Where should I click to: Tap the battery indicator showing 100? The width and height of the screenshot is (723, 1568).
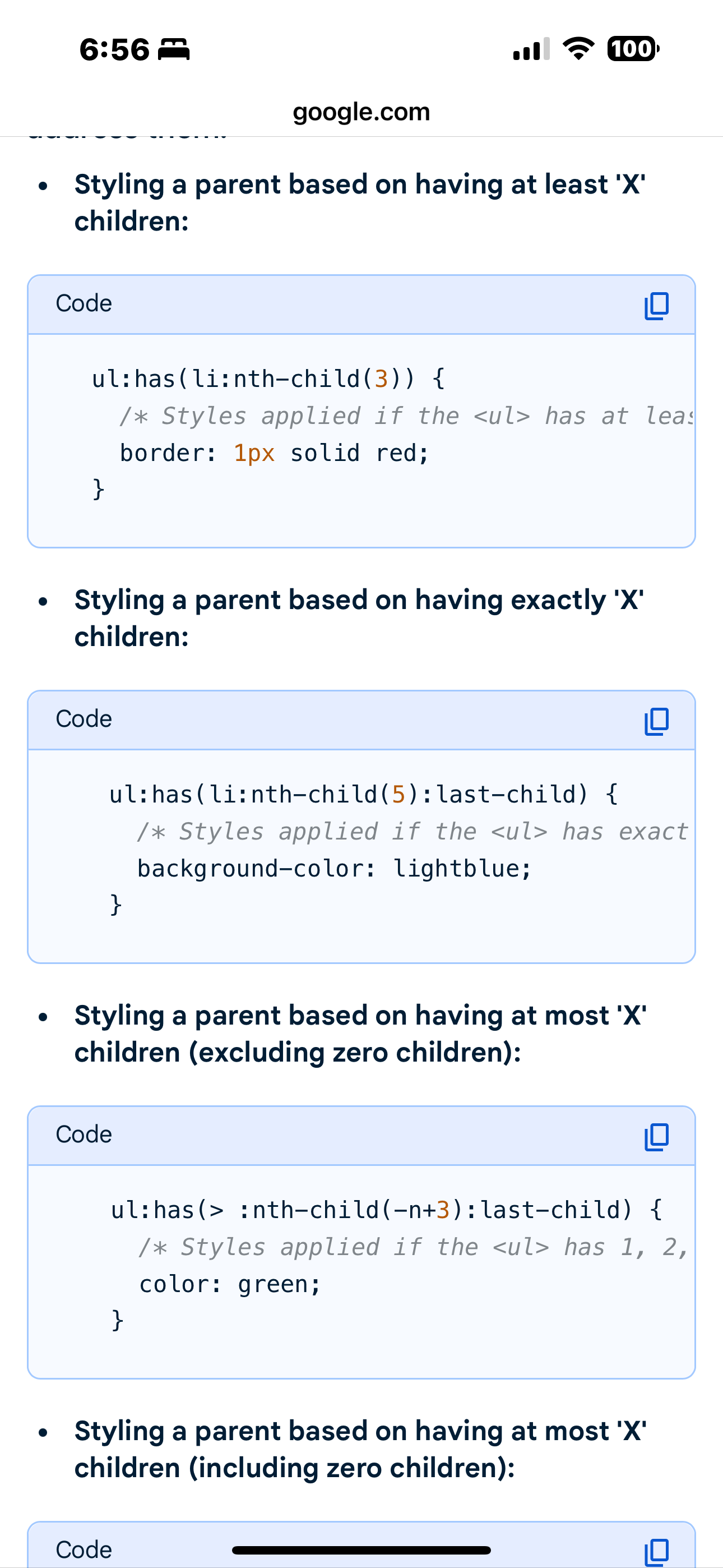(633, 49)
